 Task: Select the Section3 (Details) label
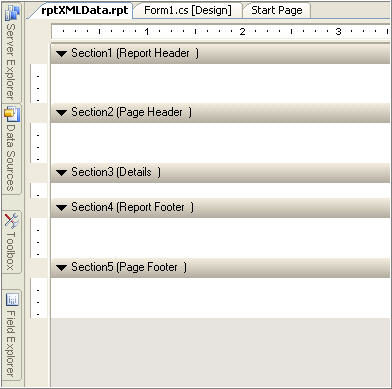[116, 172]
